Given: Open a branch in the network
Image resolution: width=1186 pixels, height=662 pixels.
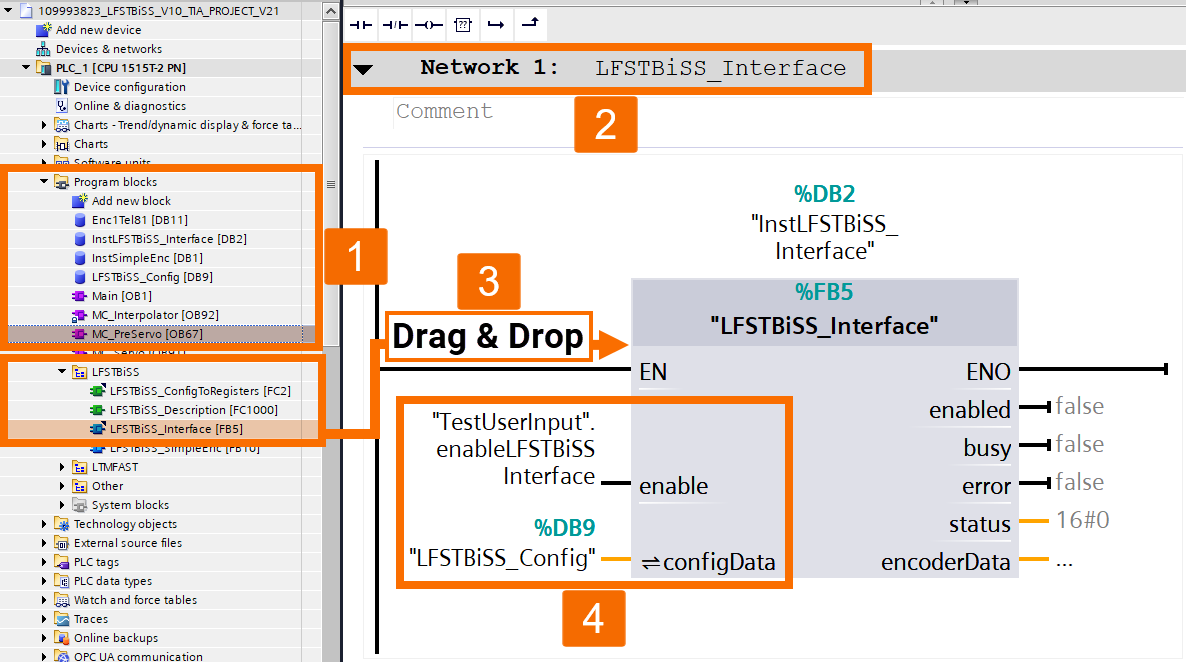Looking at the screenshot, I should [496, 25].
